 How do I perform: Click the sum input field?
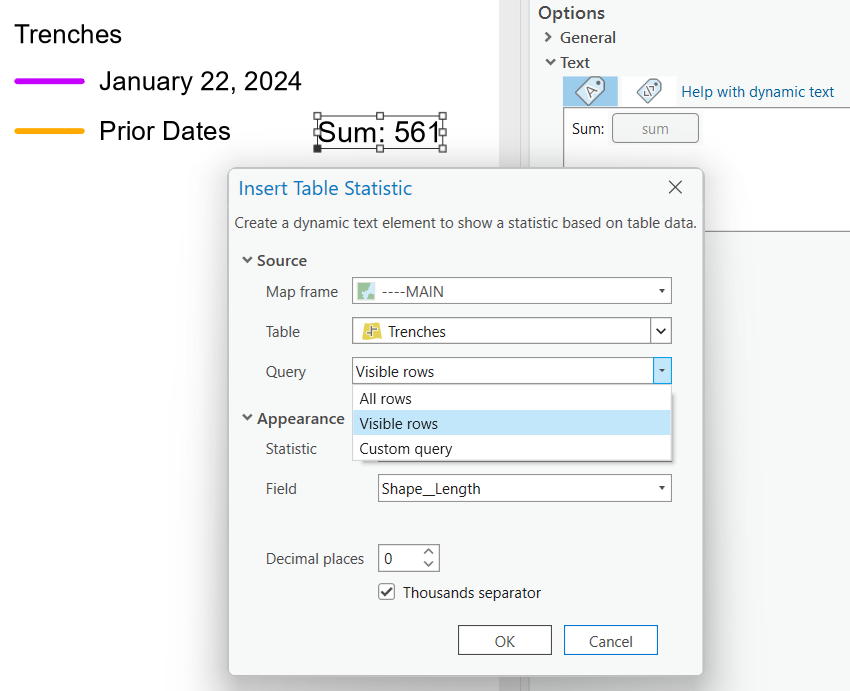(x=655, y=128)
